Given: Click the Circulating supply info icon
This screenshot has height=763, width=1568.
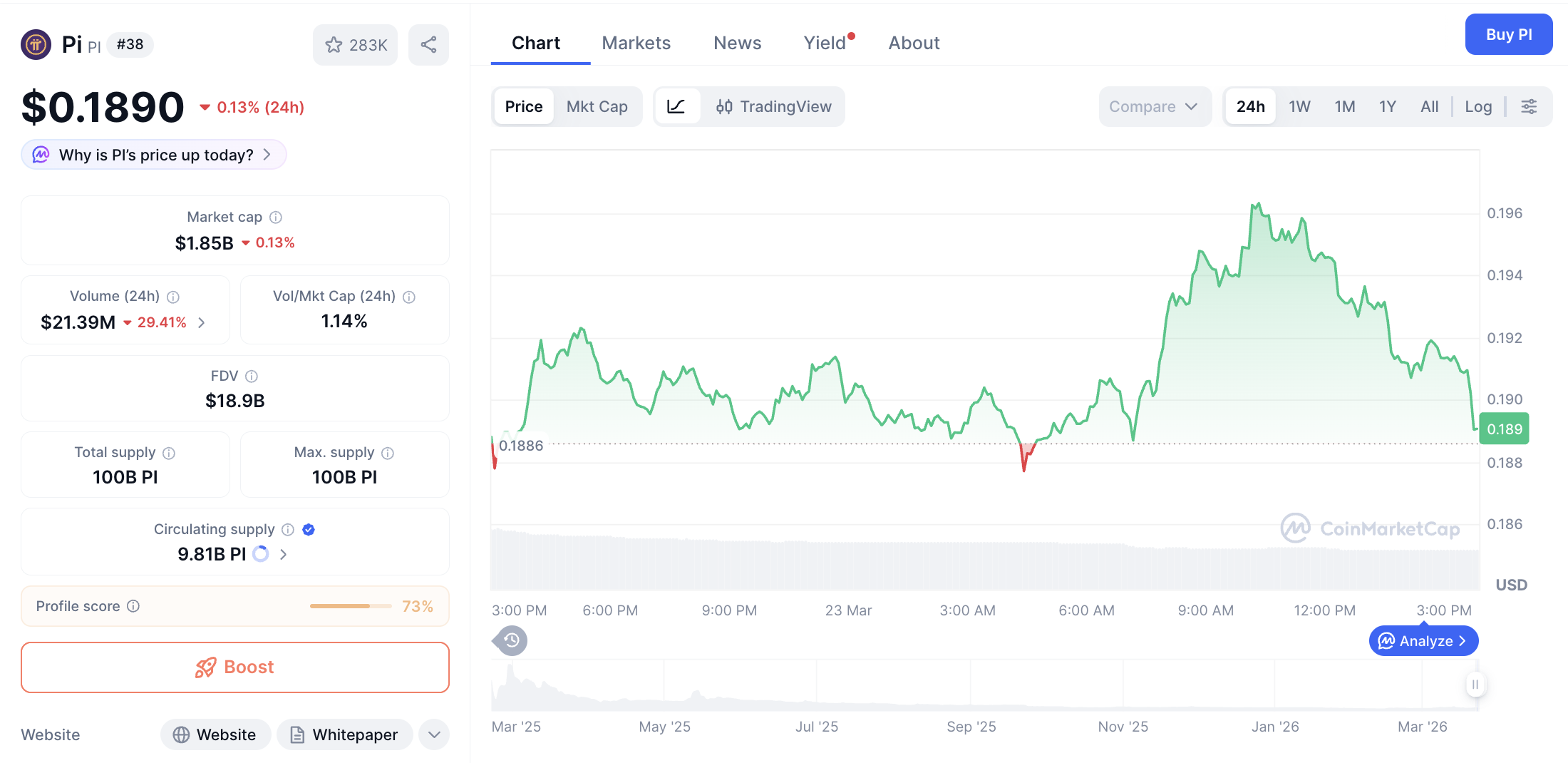Looking at the screenshot, I should pos(288,529).
